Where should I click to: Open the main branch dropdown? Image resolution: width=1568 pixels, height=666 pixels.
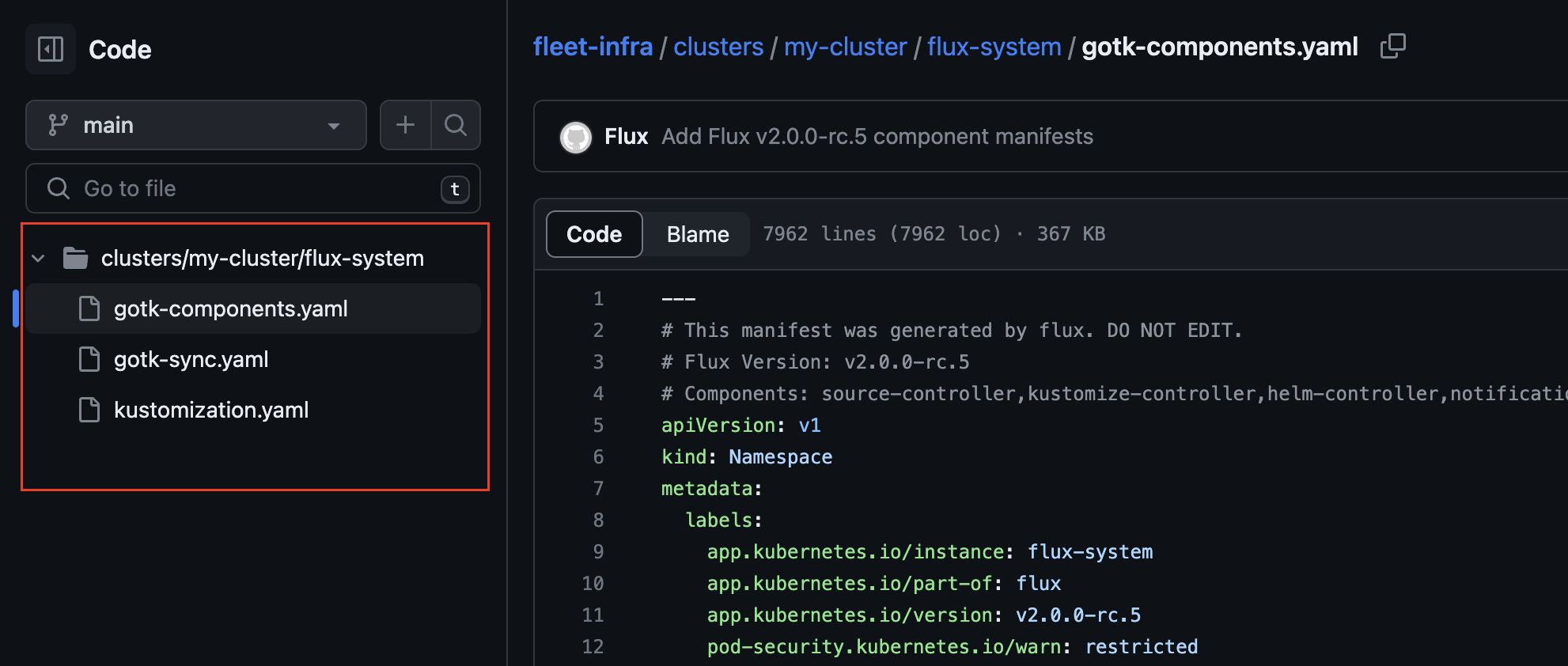pyautogui.click(x=196, y=125)
